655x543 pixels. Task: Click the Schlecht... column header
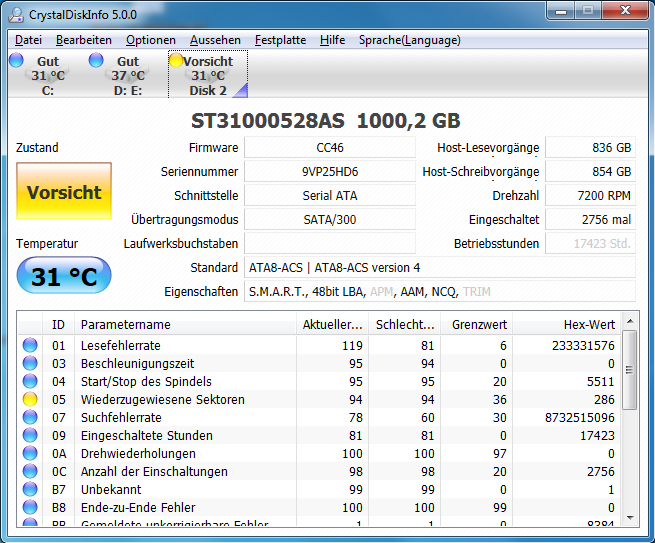click(x=404, y=325)
